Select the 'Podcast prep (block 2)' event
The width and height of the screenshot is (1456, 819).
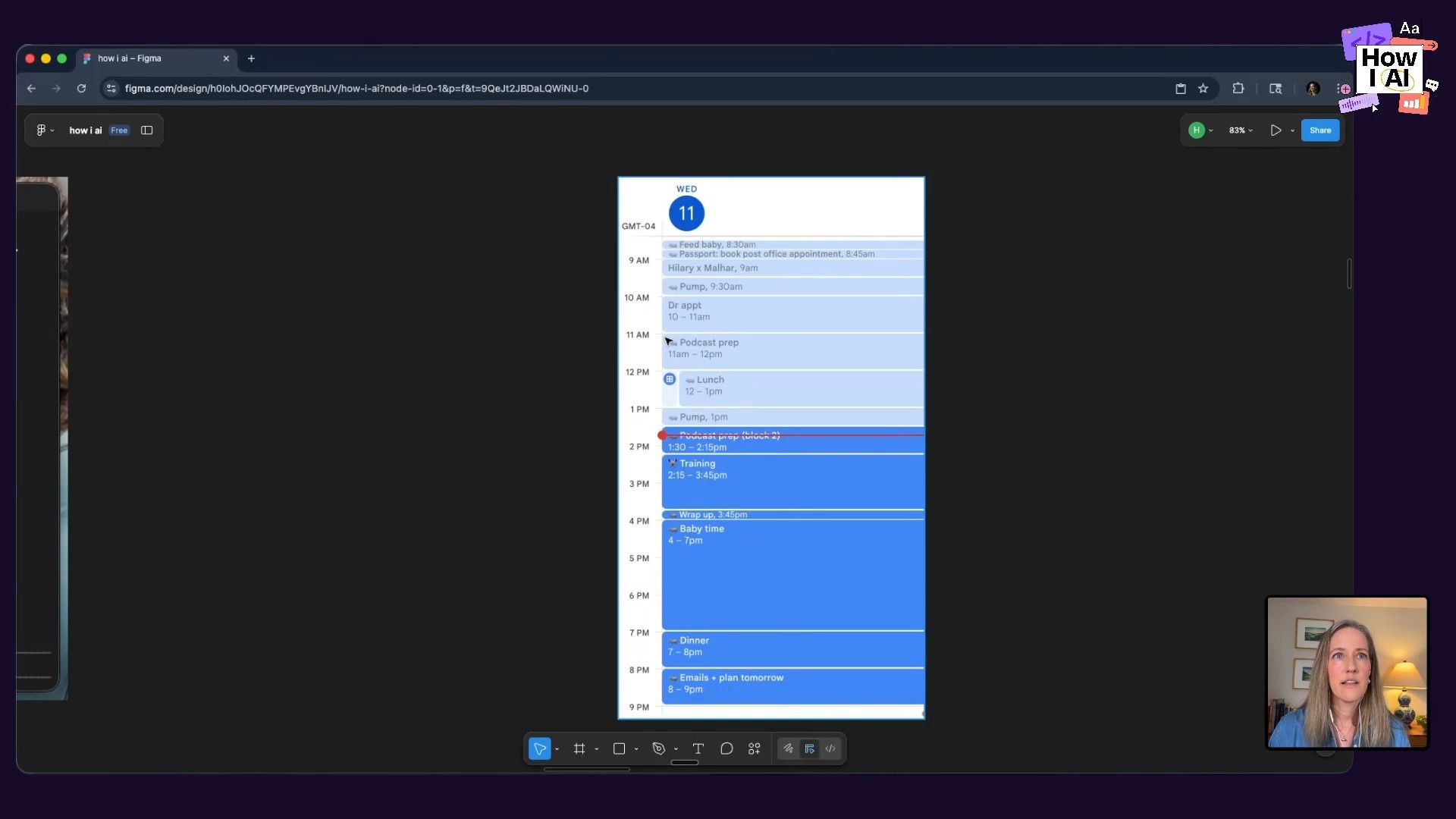pyautogui.click(x=792, y=441)
